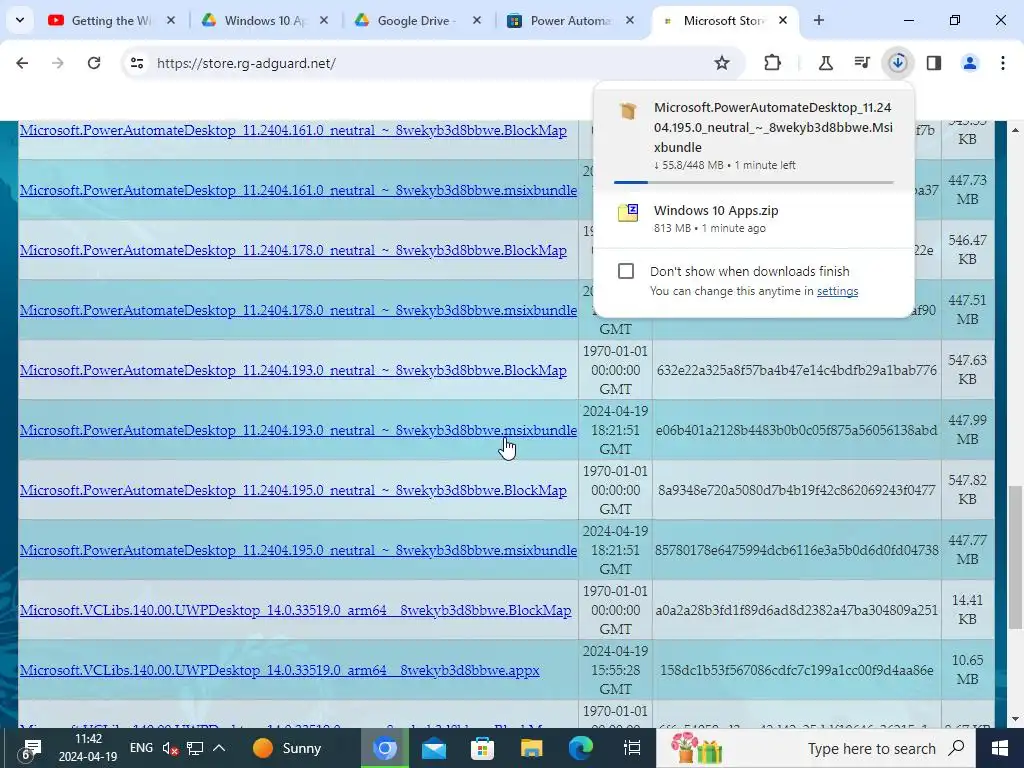
Task: Open Microsoft Store from taskbar
Action: (483, 748)
